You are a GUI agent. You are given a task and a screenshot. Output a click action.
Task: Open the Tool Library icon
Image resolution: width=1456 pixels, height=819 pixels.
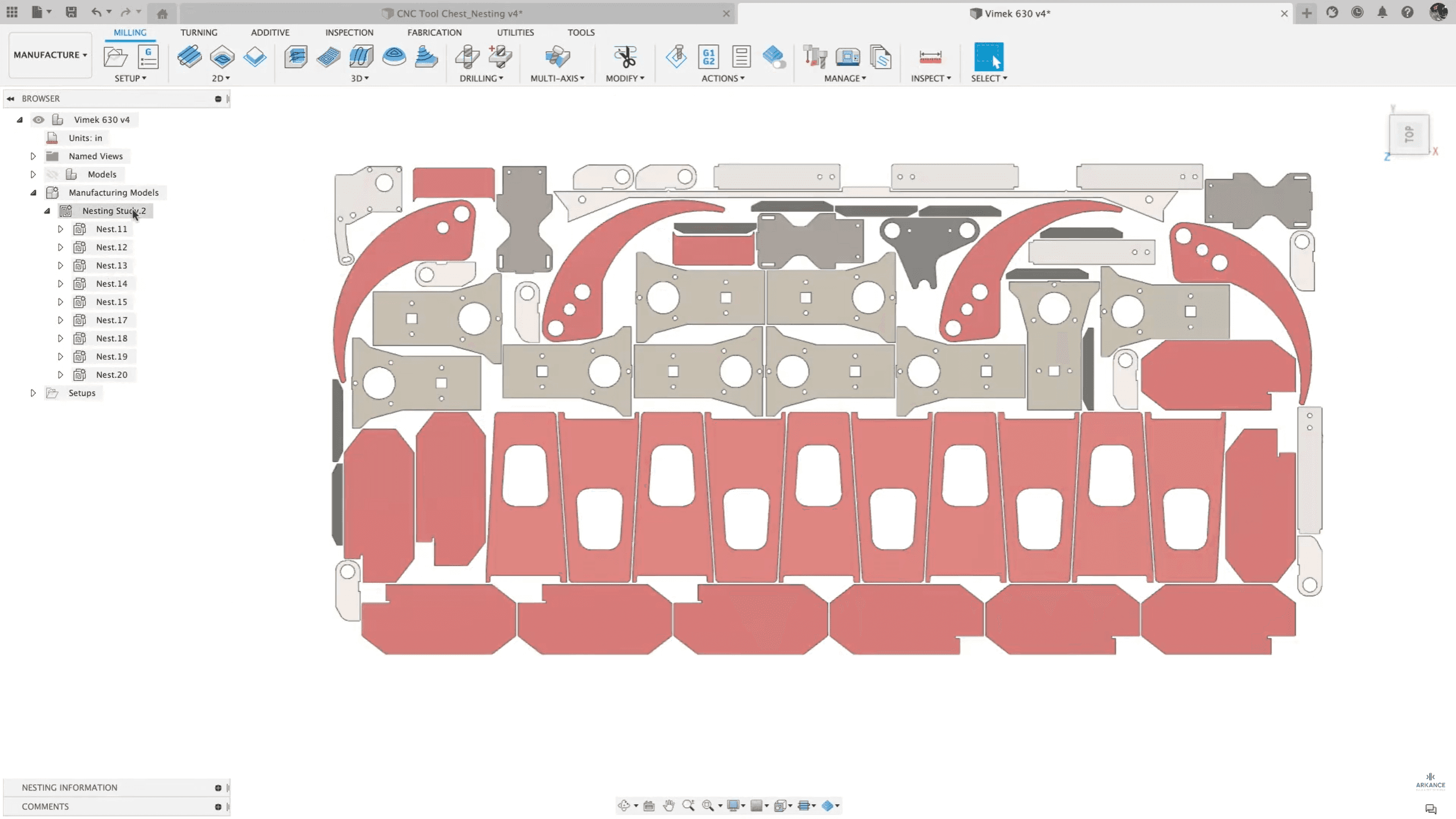815,57
